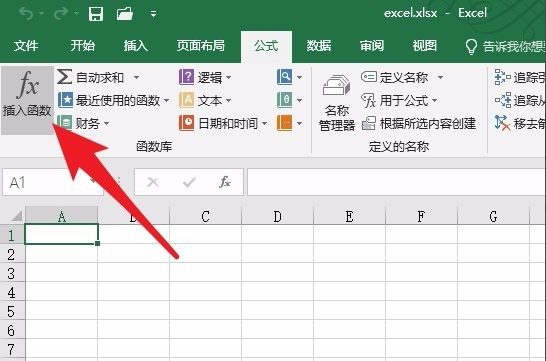Click the Undo arrow in title bar
Viewport: 546px width, 361px height.
coord(26,14)
